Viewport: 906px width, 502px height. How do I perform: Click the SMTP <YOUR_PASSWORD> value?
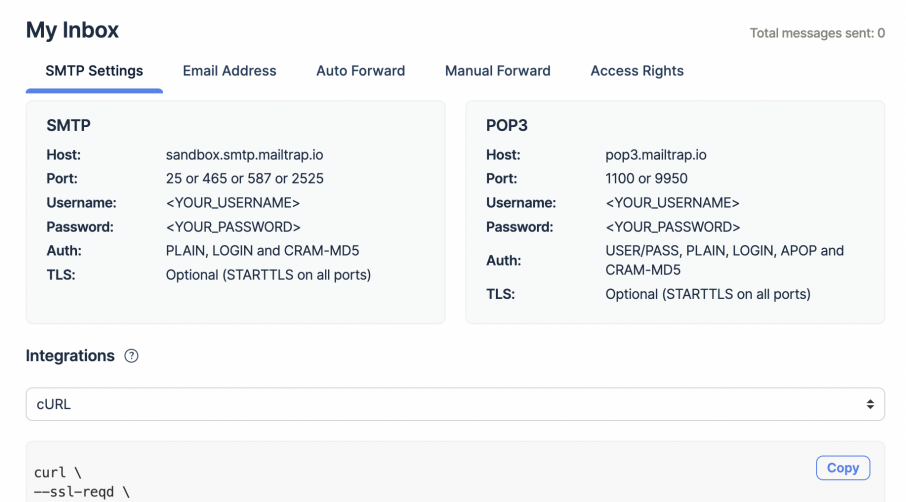(x=233, y=227)
